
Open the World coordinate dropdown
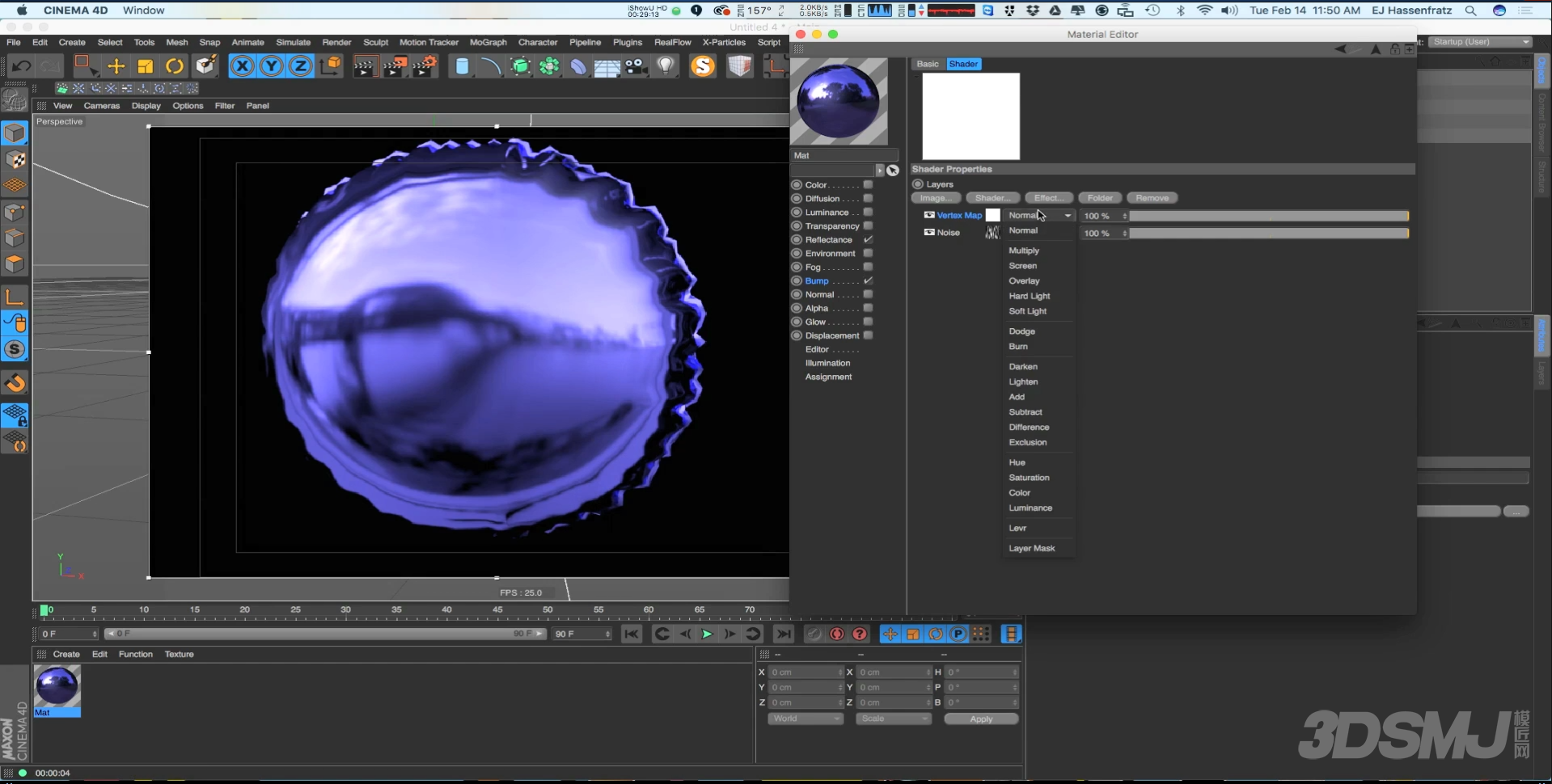point(806,719)
